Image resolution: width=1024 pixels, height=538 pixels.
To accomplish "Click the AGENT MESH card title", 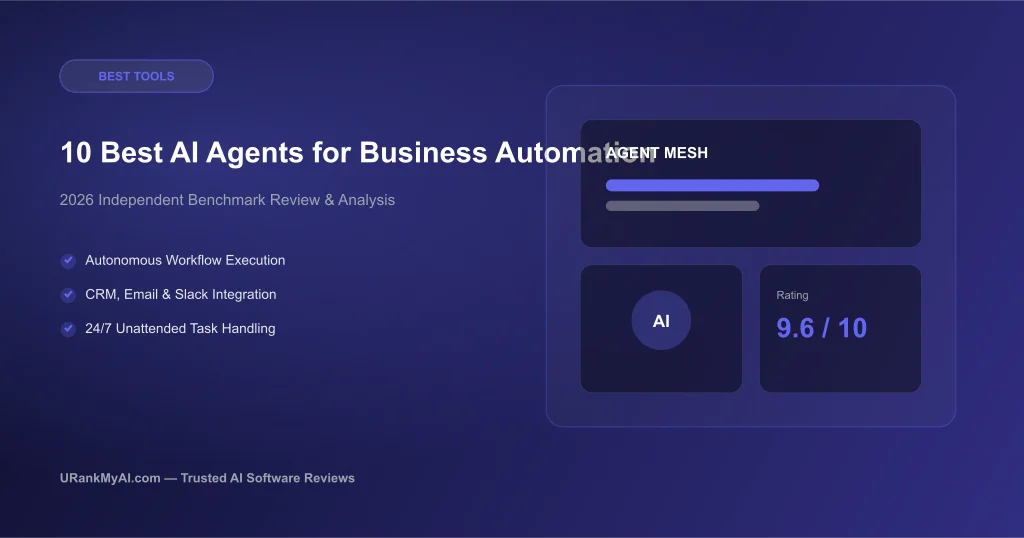I will pyautogui.click(x=657, y=153).
